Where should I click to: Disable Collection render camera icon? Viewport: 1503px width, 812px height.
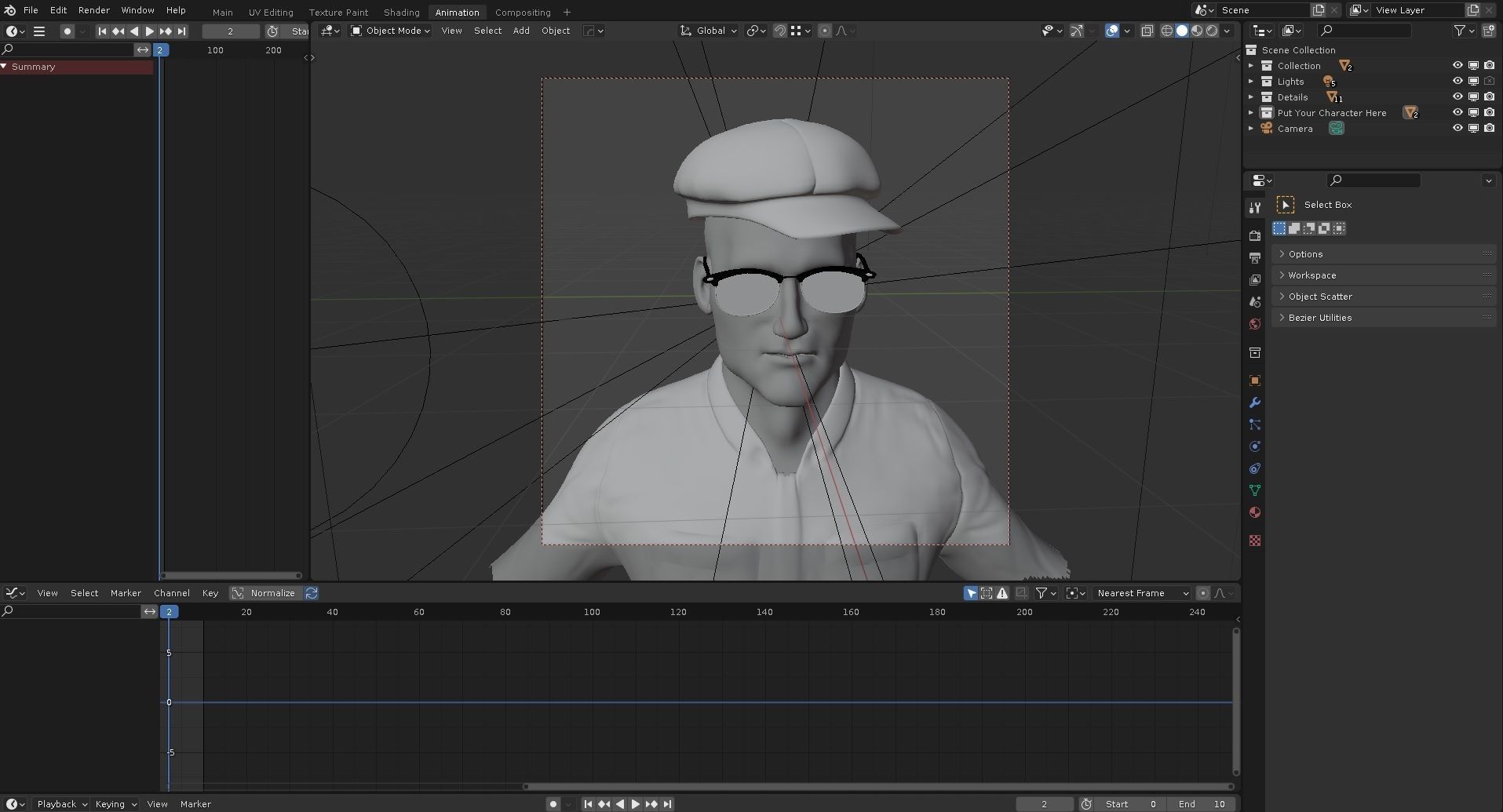pyautogui.click(x=1489, y=66)
